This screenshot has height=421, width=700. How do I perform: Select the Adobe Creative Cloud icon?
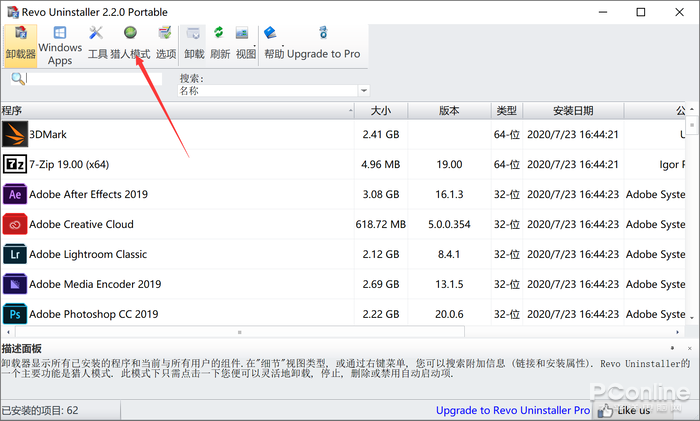click(x=15, y=224)
